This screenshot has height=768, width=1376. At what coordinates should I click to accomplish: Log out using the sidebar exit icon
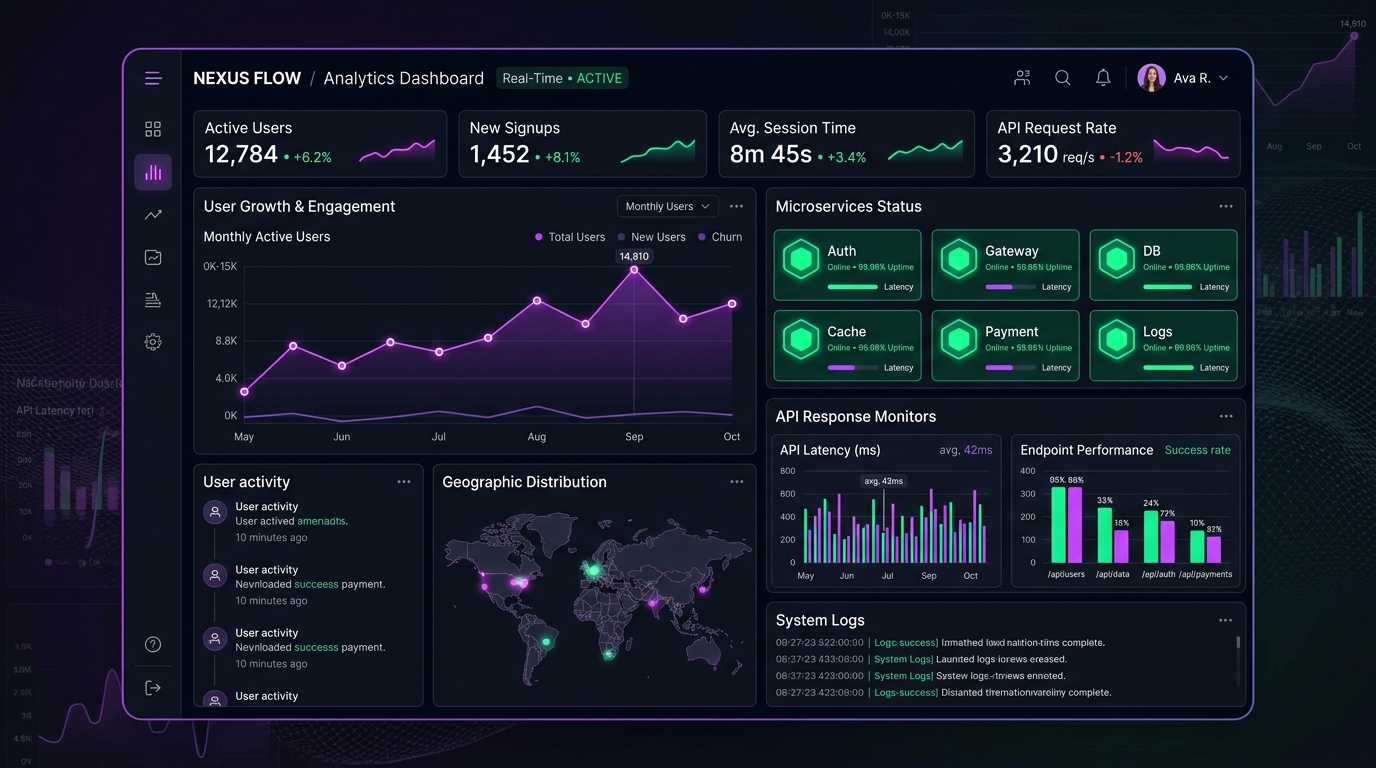click(153, 688)
